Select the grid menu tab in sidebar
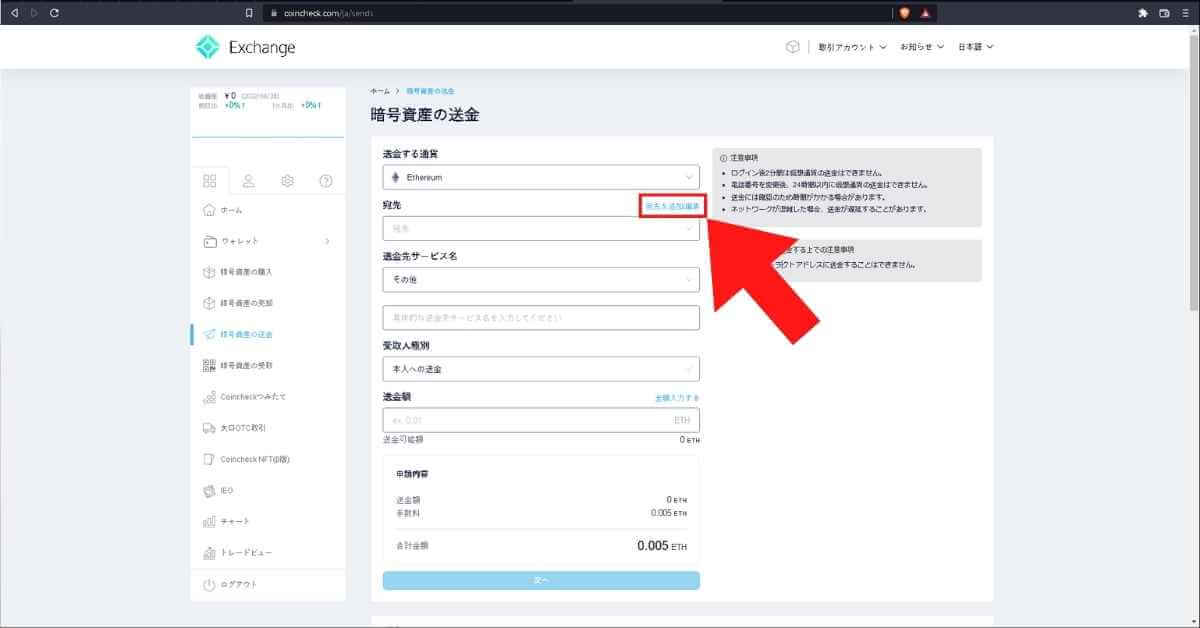 (x=209, y=181)
